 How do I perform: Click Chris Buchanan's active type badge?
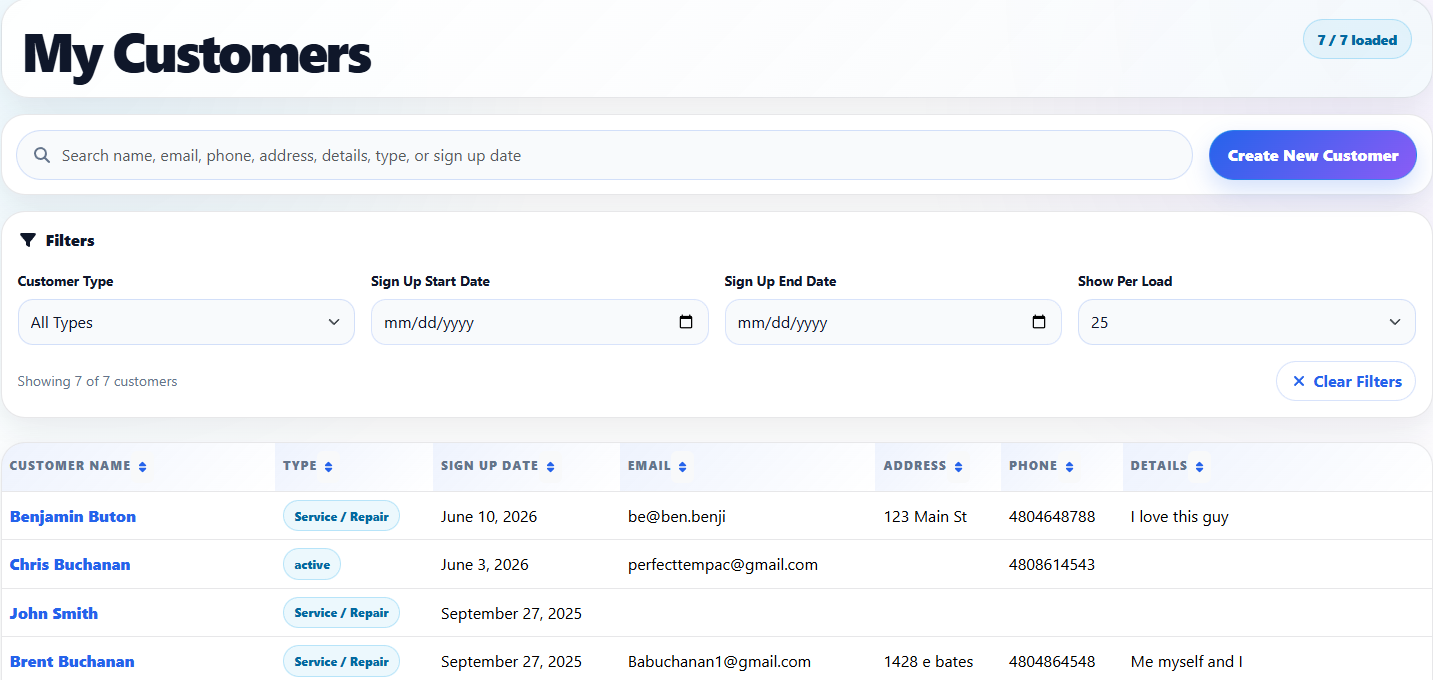coord(312,564)
